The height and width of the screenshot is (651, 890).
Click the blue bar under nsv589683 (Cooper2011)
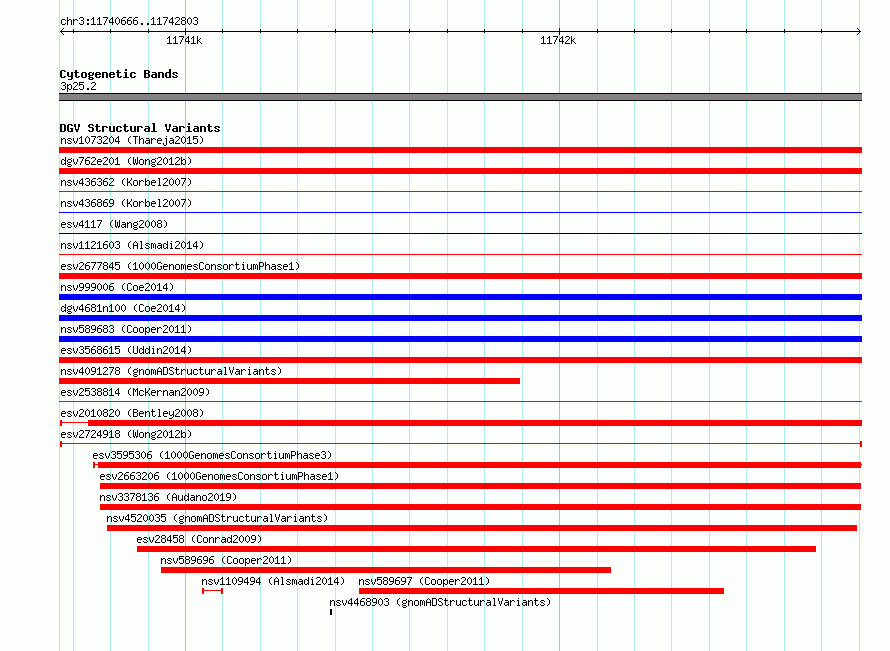460,339
